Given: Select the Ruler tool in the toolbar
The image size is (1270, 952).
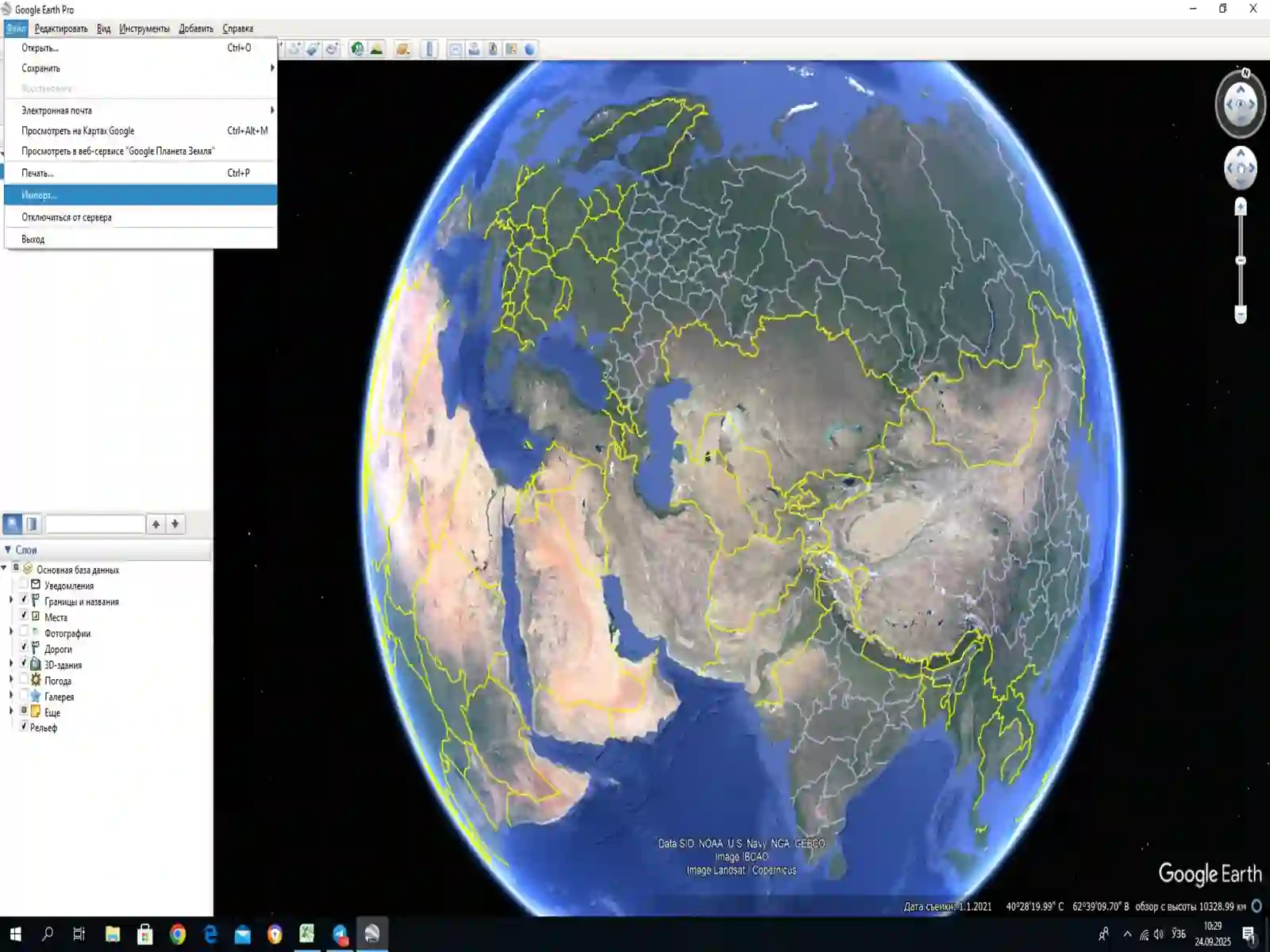Looking at the screenshot, I should (429, 49).
